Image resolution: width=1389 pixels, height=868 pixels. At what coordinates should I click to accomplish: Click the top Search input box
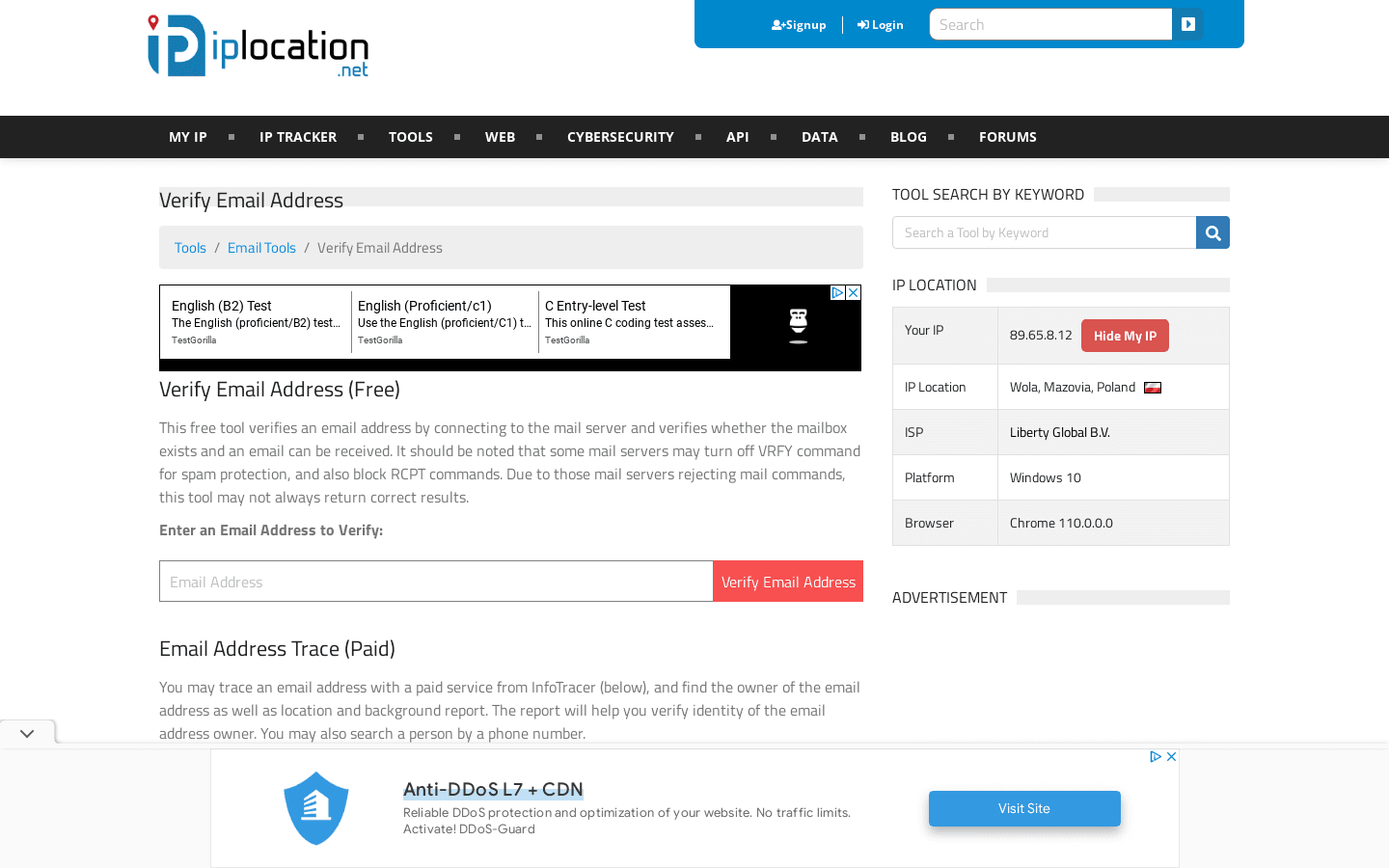[x=1050, y=24]
